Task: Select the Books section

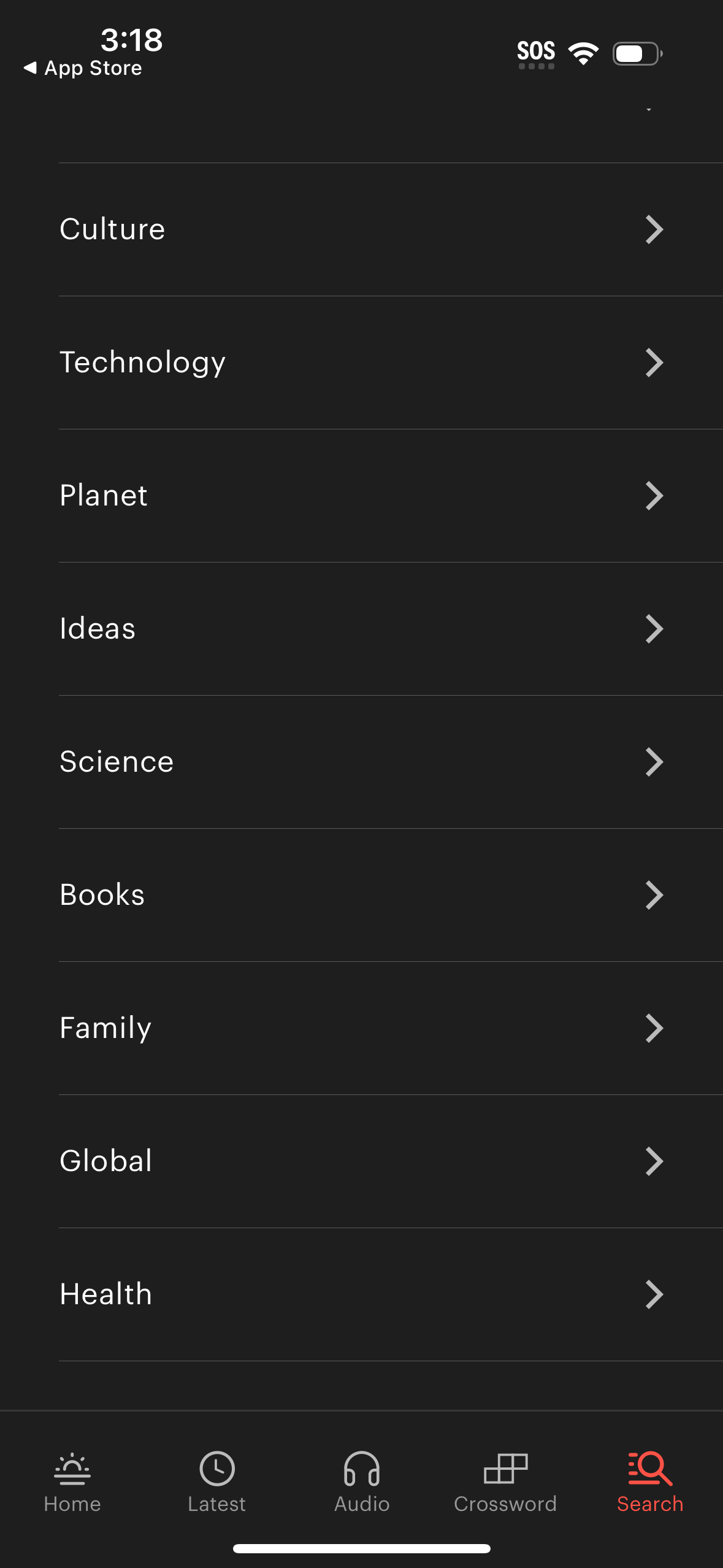Action: tap(102, 895)
